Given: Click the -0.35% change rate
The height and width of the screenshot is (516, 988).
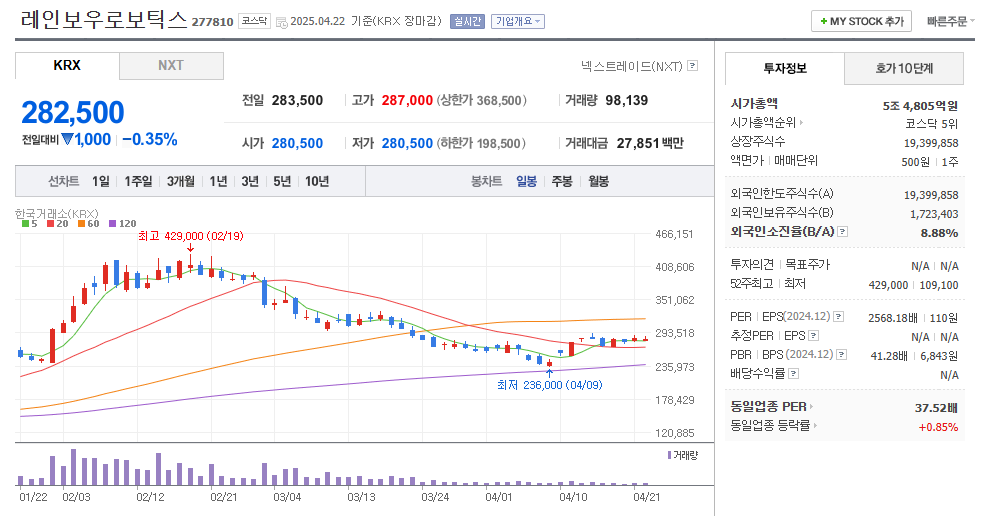Looking at the screenshot, I should [150, 139].
